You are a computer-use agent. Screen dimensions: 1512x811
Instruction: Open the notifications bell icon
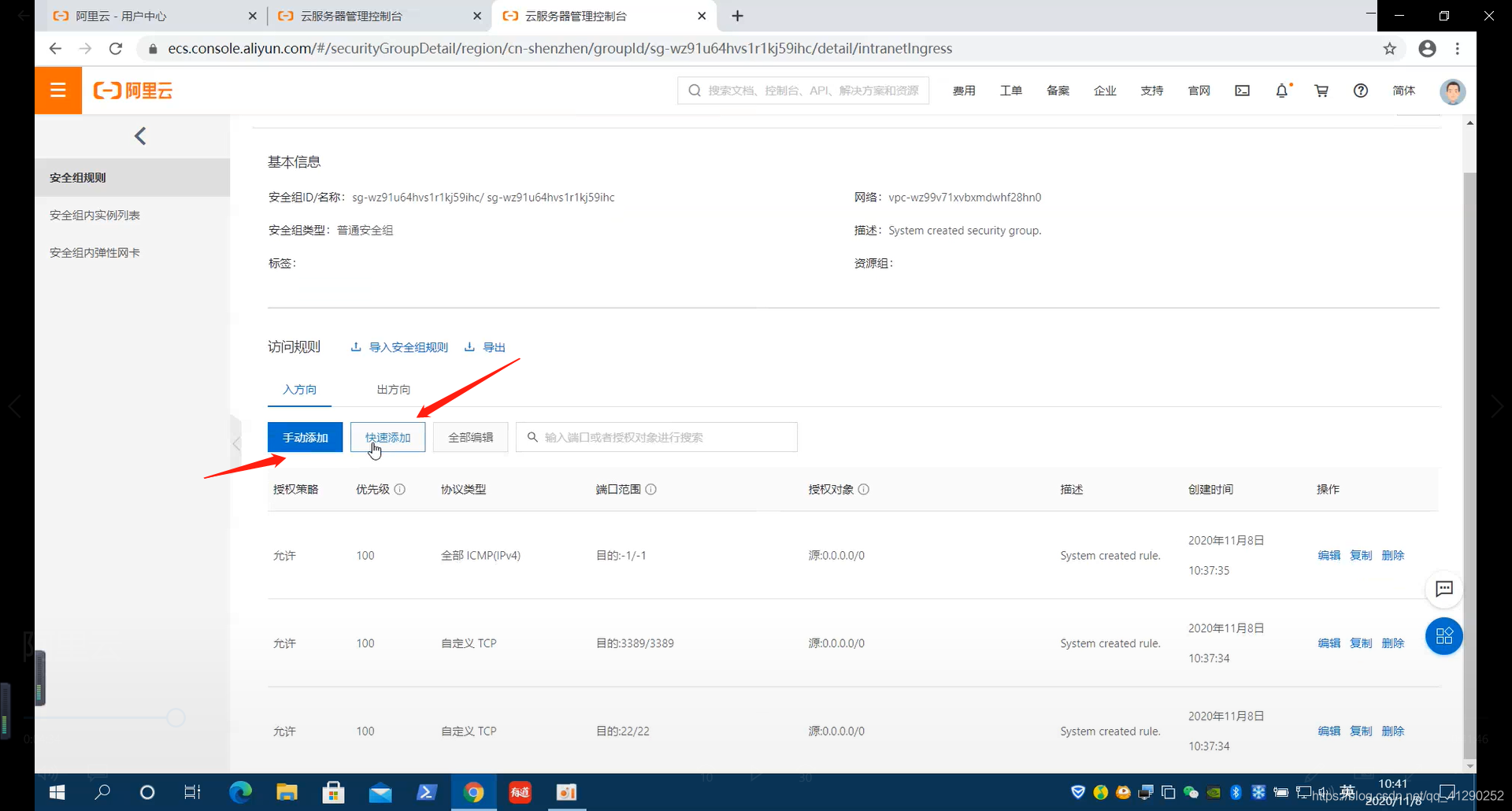point(1282,91)
